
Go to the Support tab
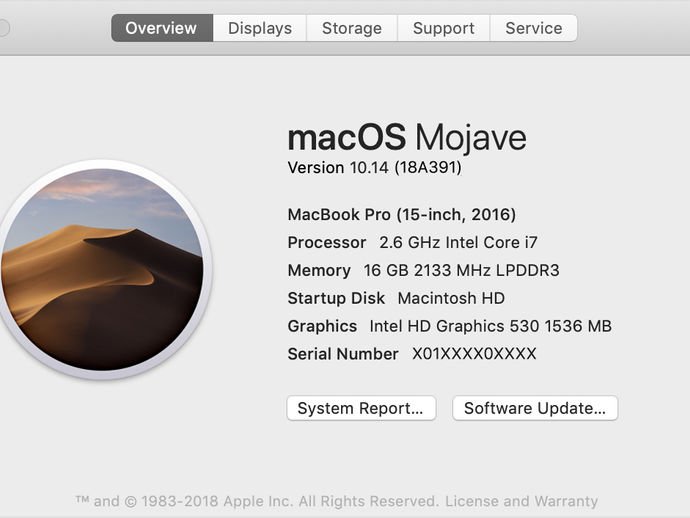click(444, 28)
